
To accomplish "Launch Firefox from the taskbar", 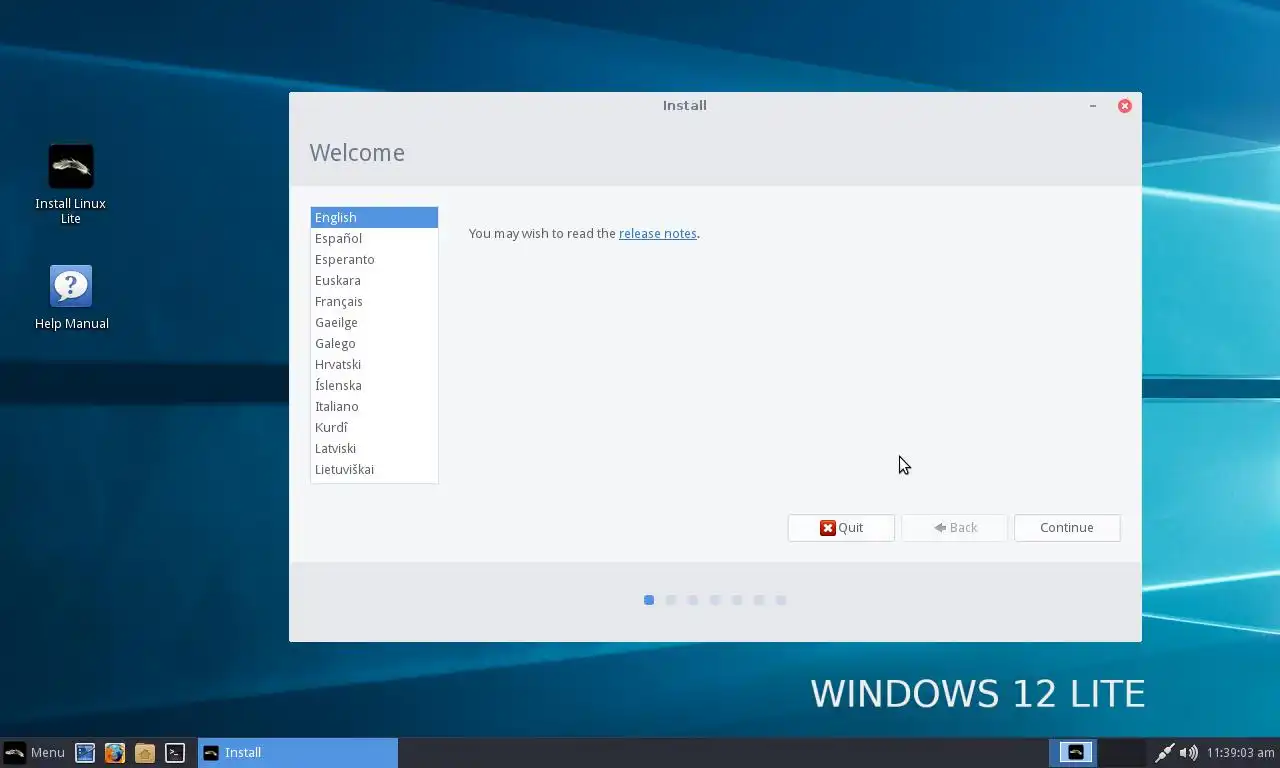I will (x=115, y=753).
